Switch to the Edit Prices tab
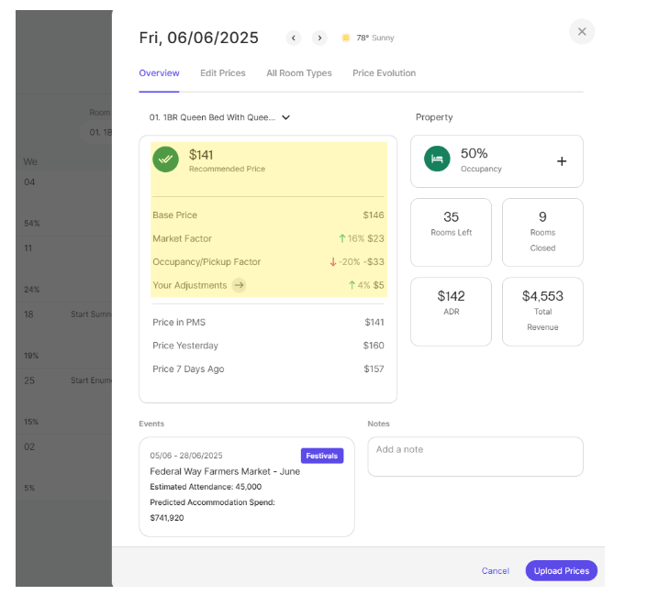Screen dimensions: 670x606 point(222,73)
